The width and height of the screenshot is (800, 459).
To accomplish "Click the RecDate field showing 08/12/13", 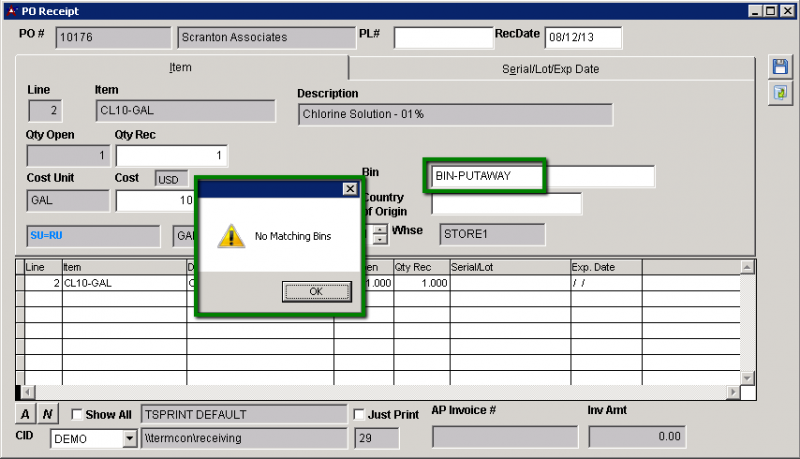I will [583, 38].
